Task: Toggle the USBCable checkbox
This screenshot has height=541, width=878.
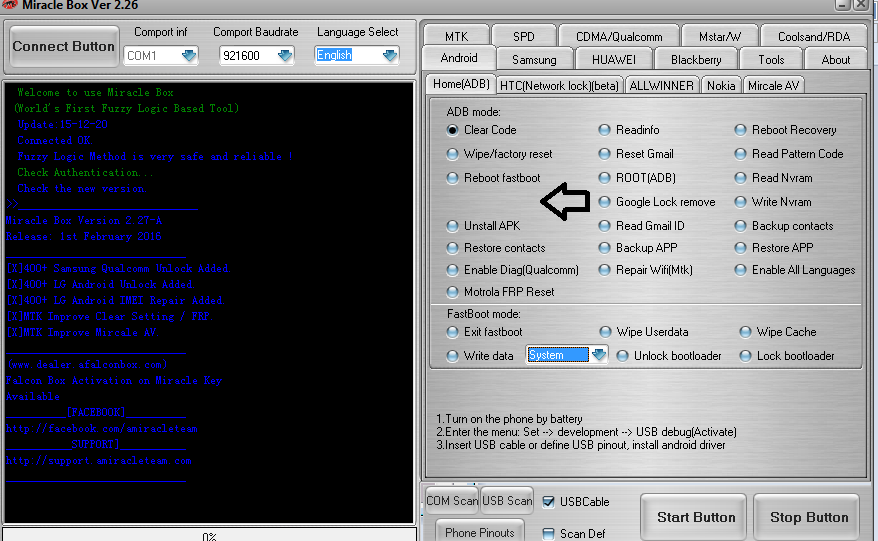Action: (548, 502)
